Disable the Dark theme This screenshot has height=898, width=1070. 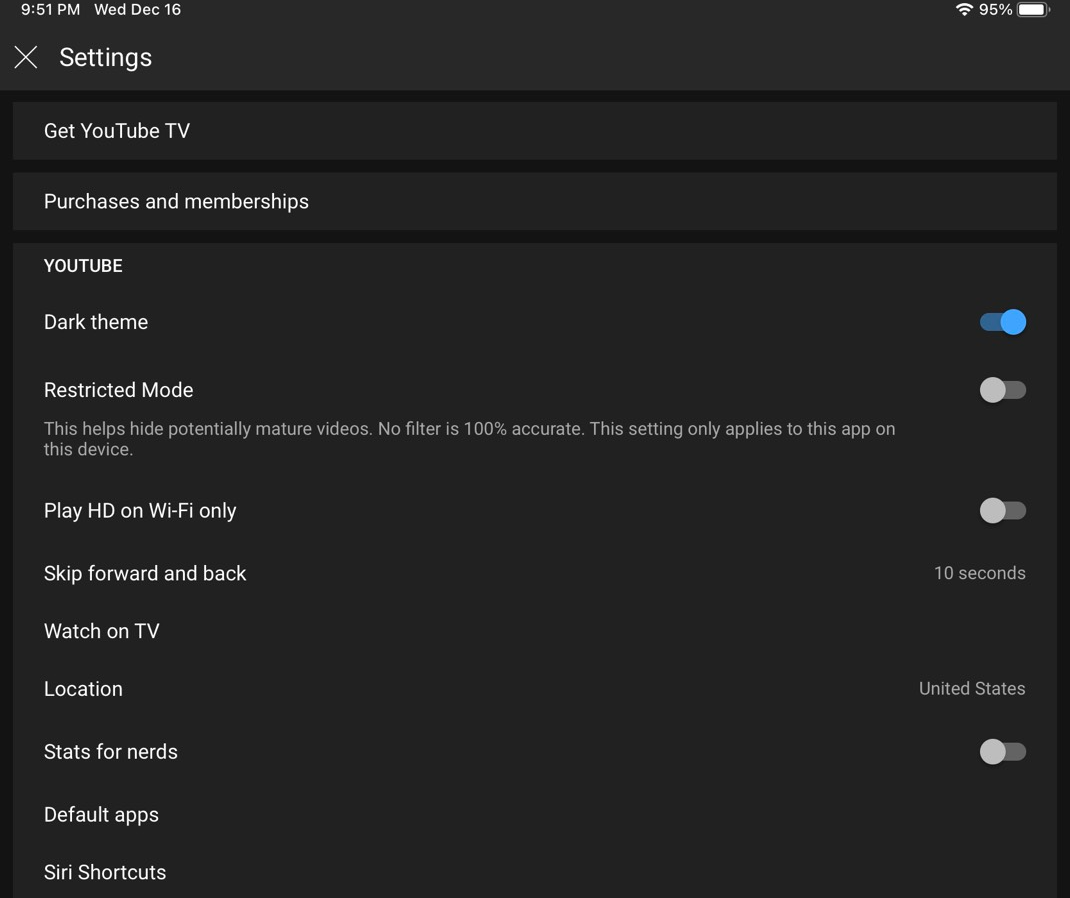1003,322
